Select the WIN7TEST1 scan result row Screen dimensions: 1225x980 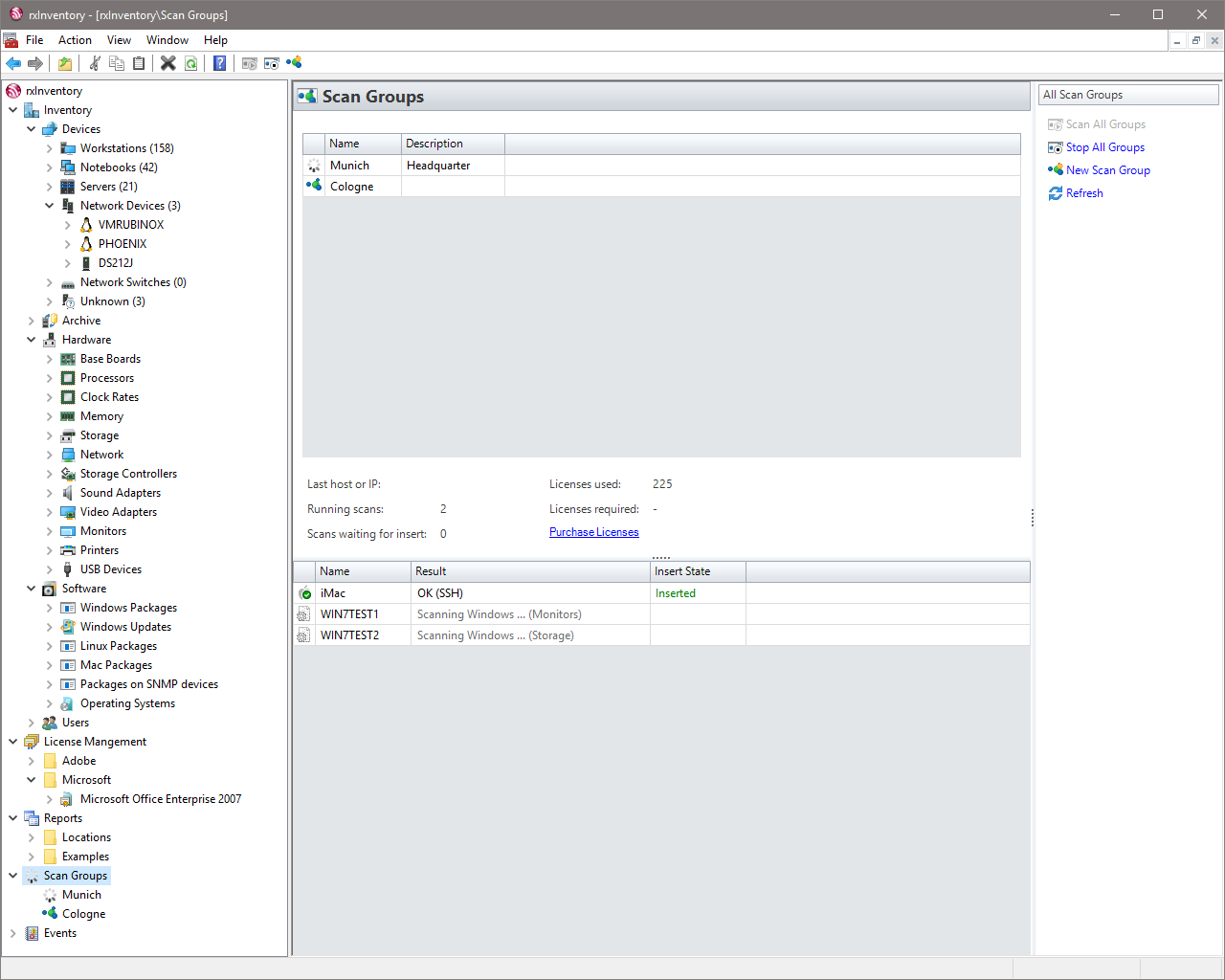tap(661, 614)
